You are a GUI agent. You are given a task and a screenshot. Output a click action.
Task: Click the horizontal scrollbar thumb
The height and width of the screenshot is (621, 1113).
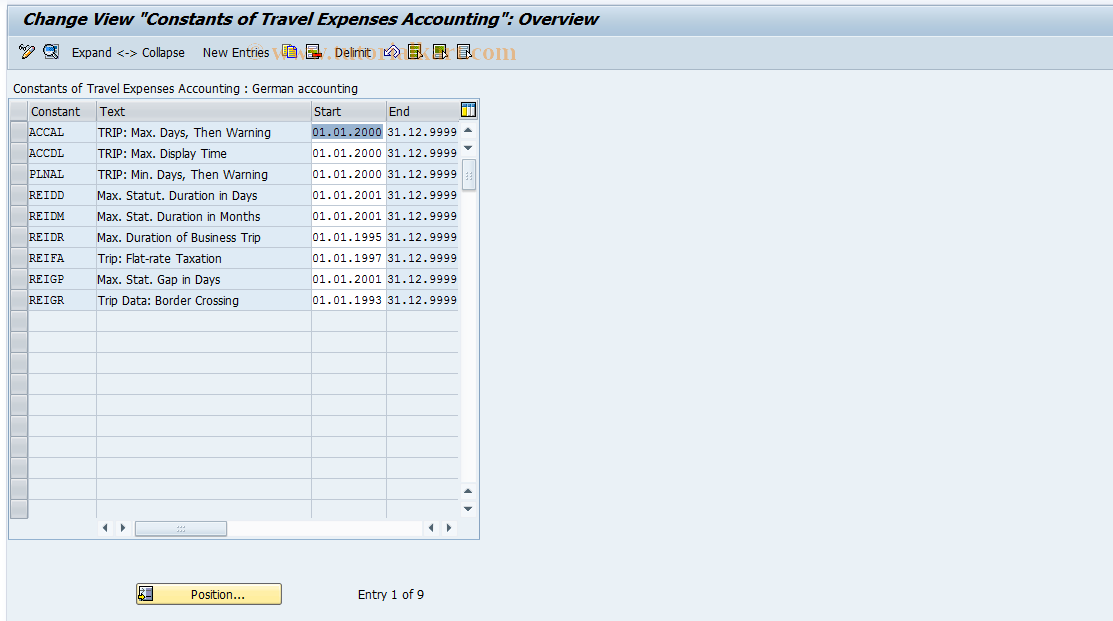click(x=181, y=528)
